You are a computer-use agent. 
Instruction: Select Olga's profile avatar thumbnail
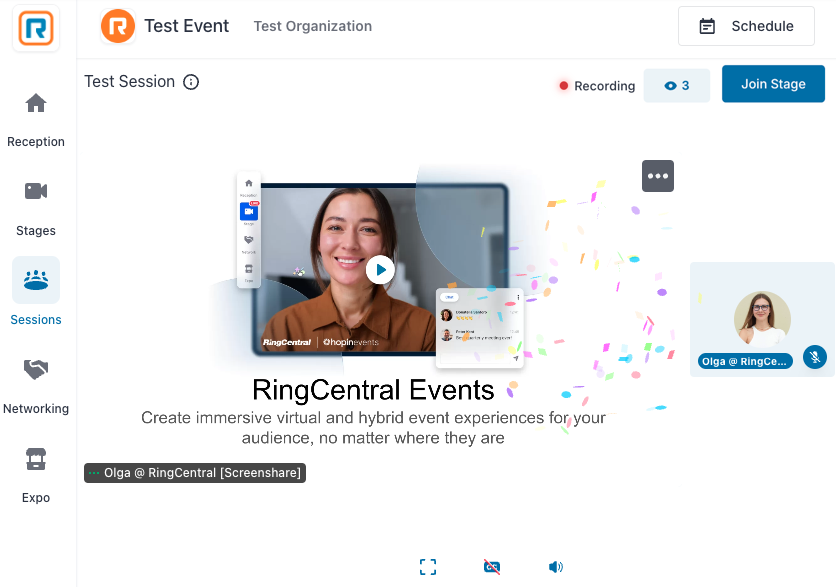(762, 319)
